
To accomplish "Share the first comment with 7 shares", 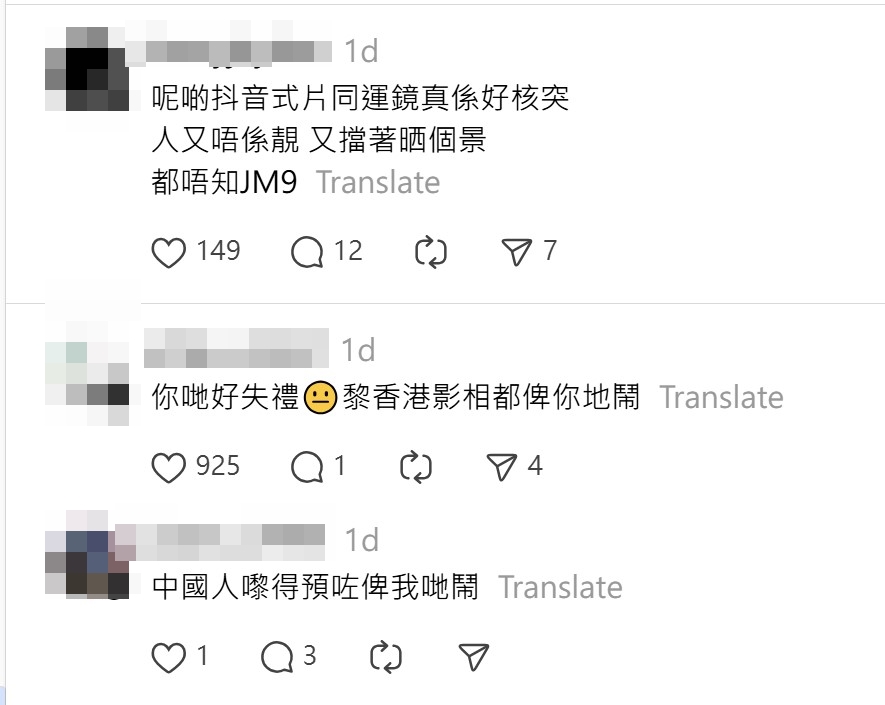I will (516, 252).
